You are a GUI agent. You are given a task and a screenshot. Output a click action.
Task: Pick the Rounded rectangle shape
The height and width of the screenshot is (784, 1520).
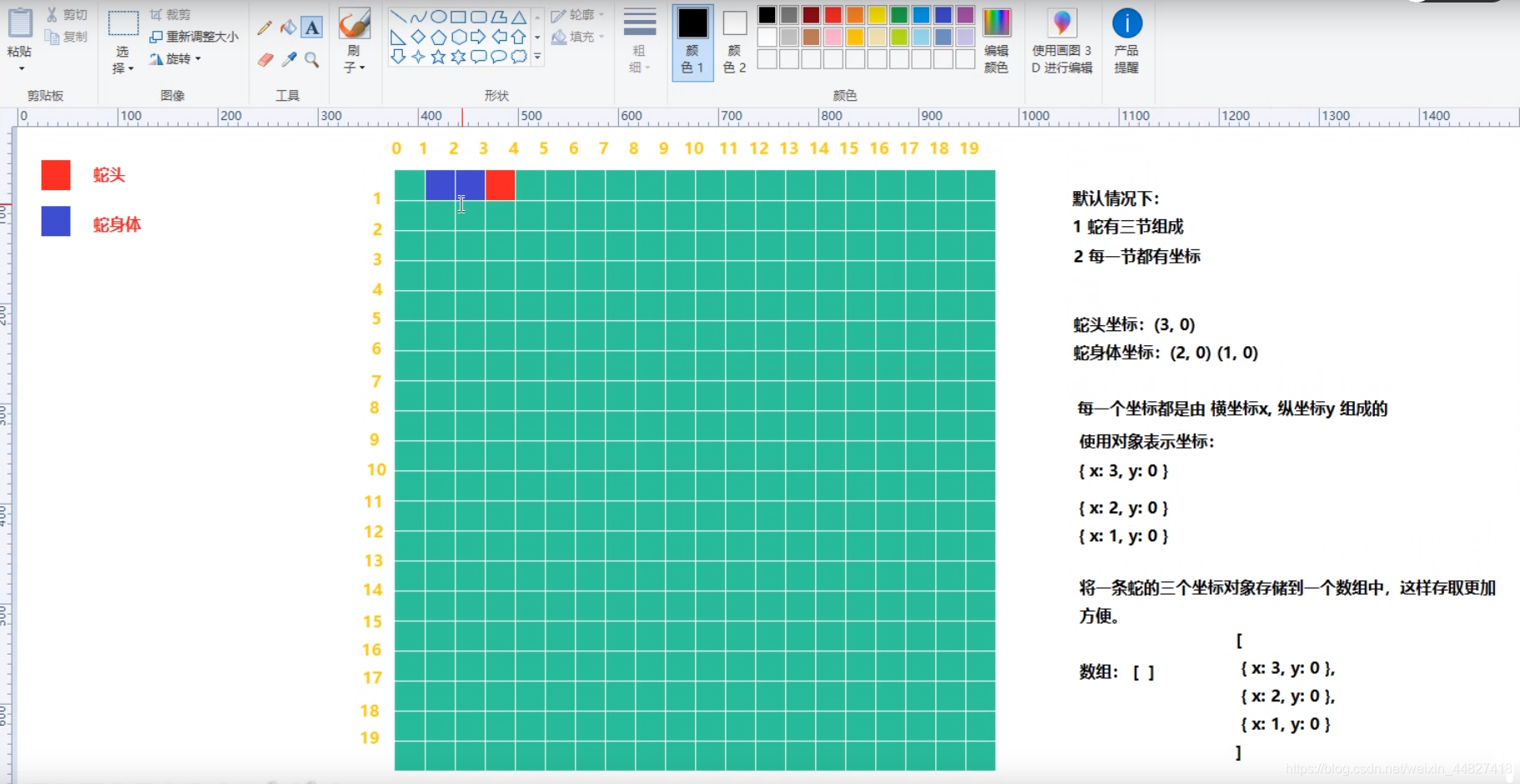coord(478,17)
